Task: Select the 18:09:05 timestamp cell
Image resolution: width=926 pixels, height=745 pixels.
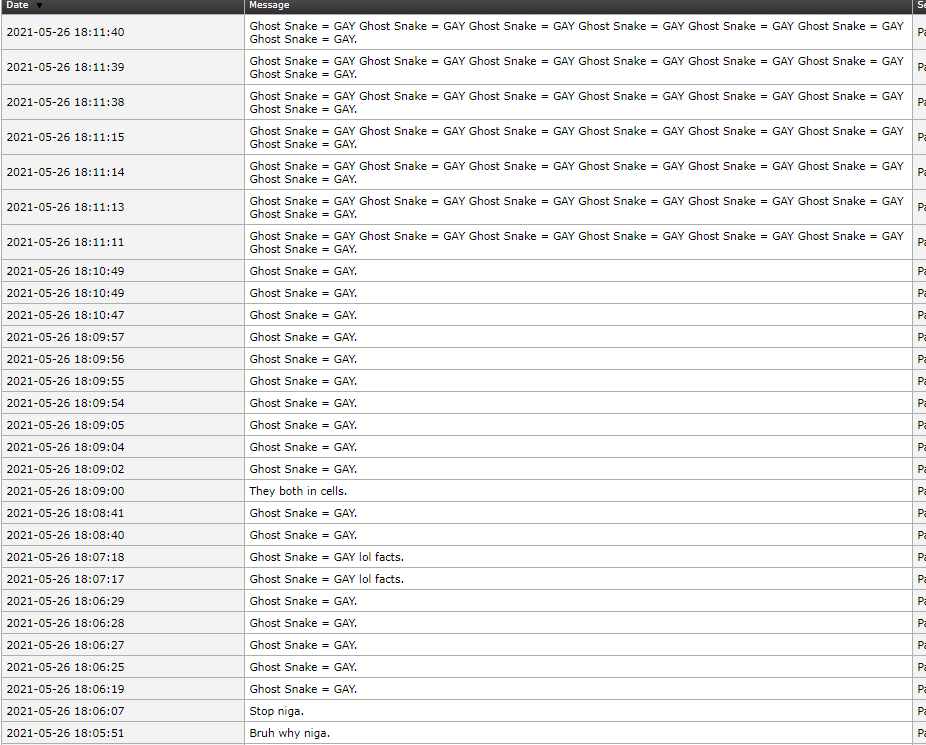Action: (66, 425)
